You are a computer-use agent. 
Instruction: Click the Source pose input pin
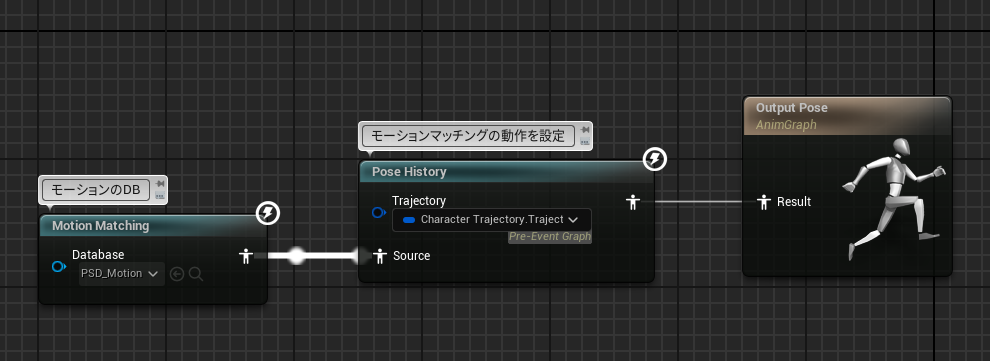click(379, 256)
